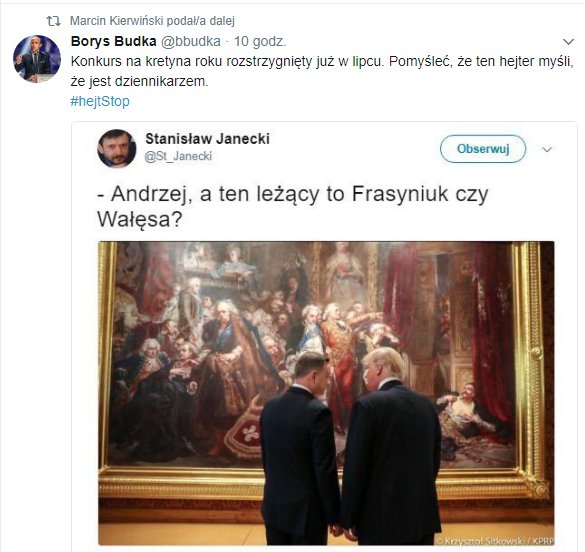Open the 10 godz. timestamp

260,41
